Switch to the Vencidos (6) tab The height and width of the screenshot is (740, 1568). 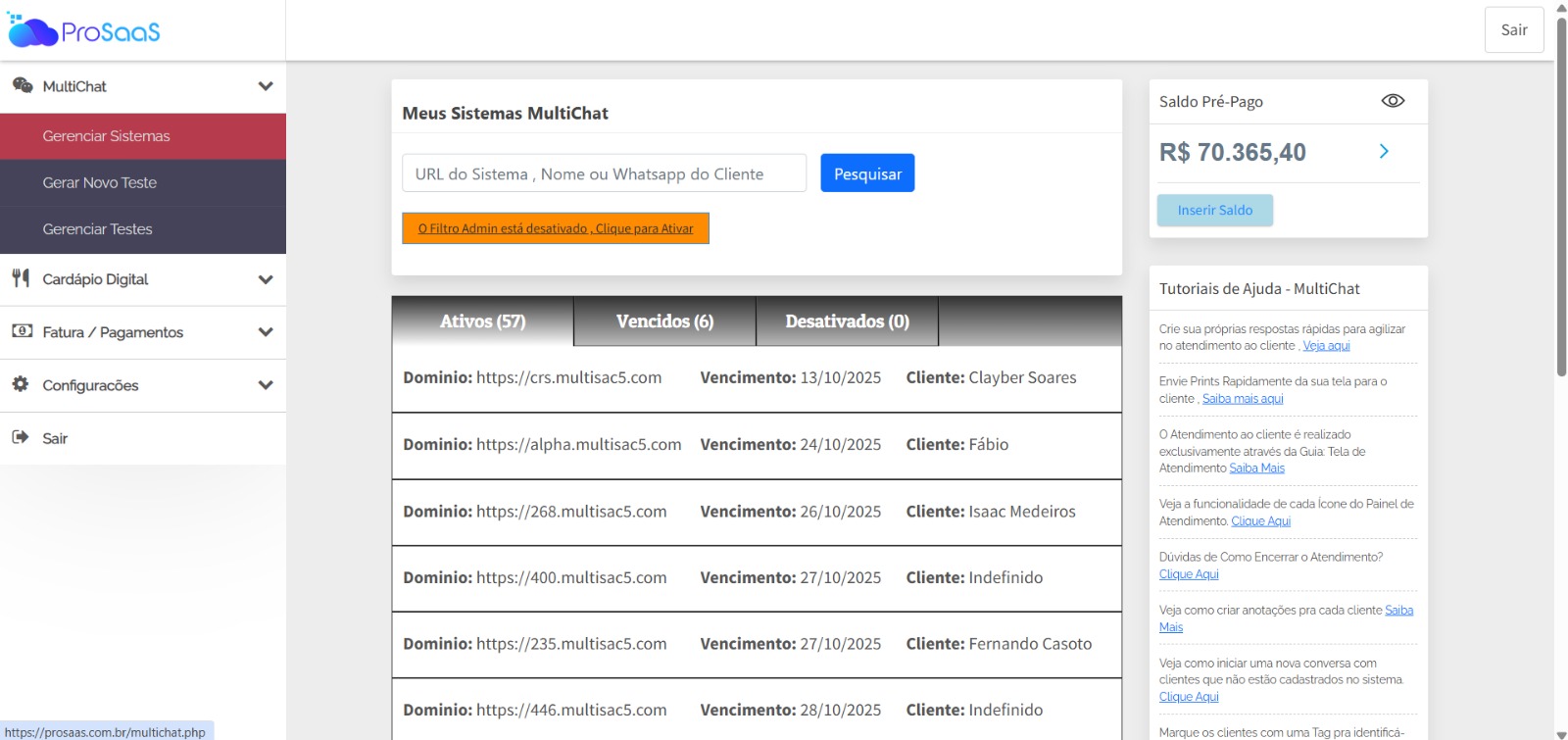(x=664, y=321)
